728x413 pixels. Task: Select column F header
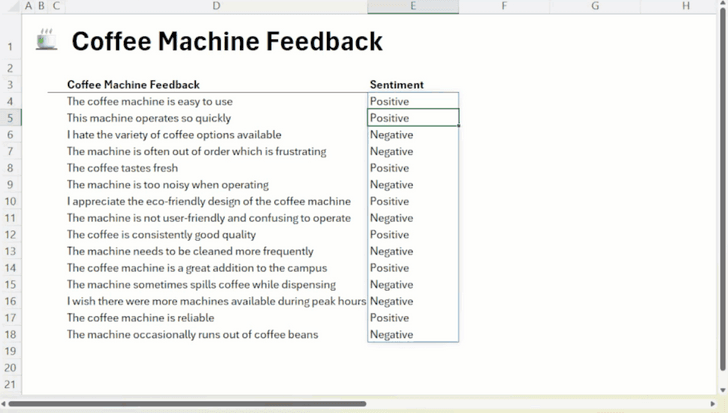click(x=504, y=6)
